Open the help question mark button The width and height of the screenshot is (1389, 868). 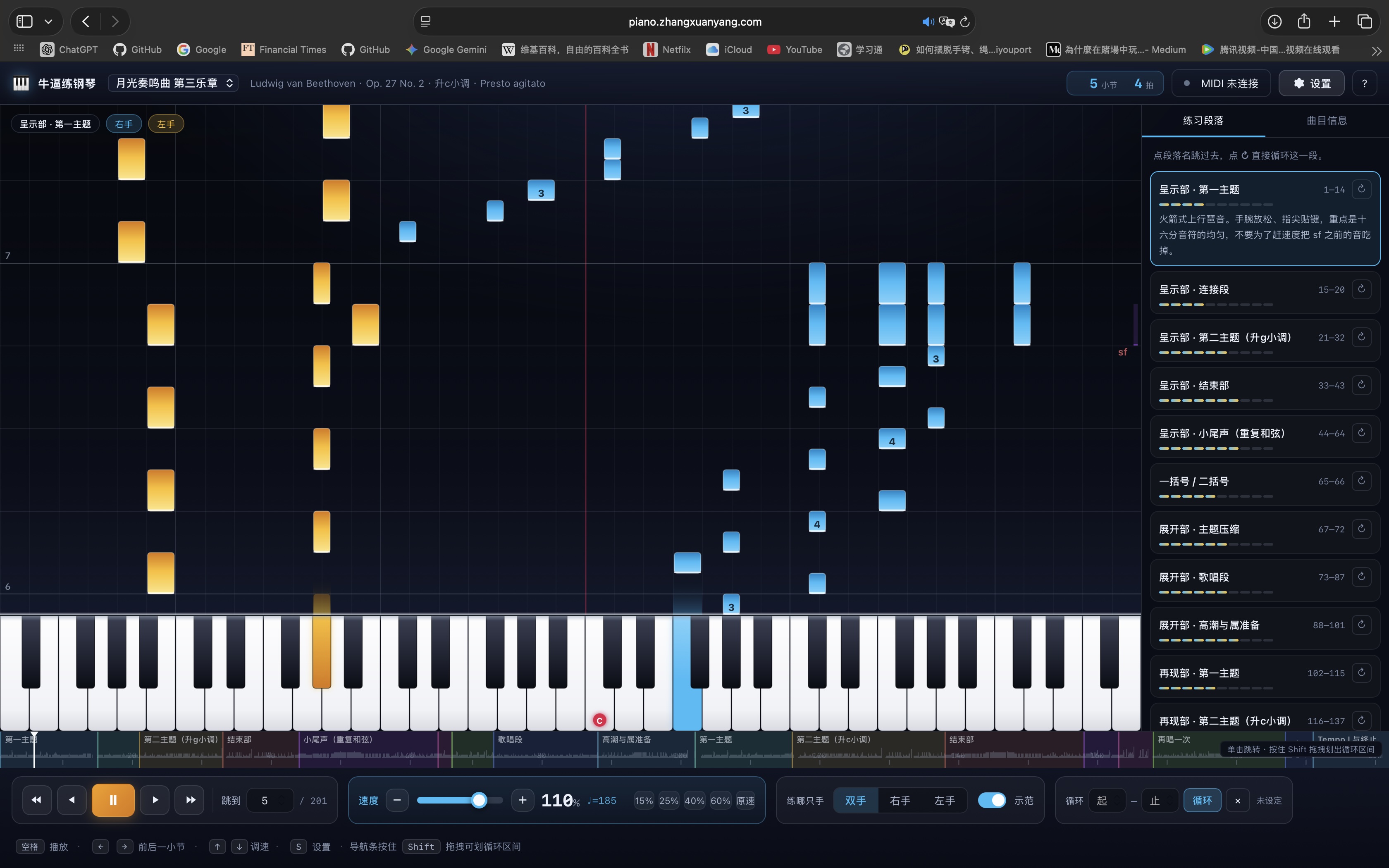tap(1364, 83)
